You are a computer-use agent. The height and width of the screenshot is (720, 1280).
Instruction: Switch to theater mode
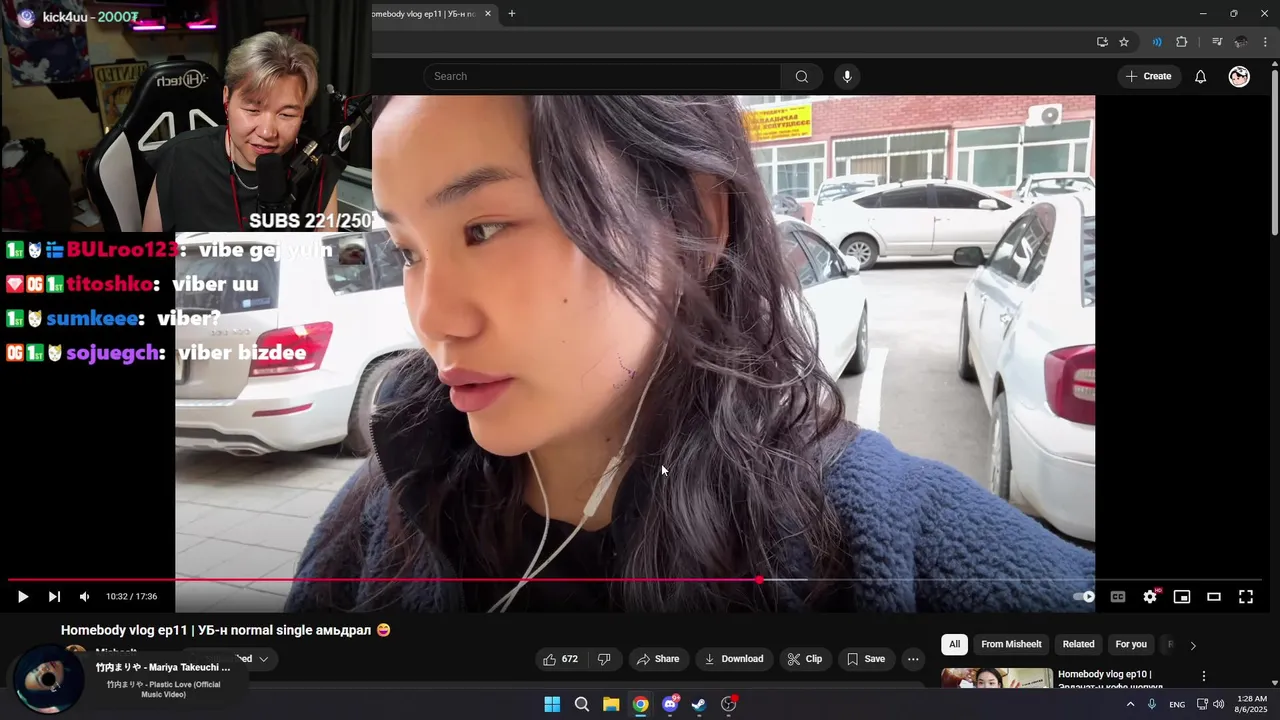[x=1214, y=597]
